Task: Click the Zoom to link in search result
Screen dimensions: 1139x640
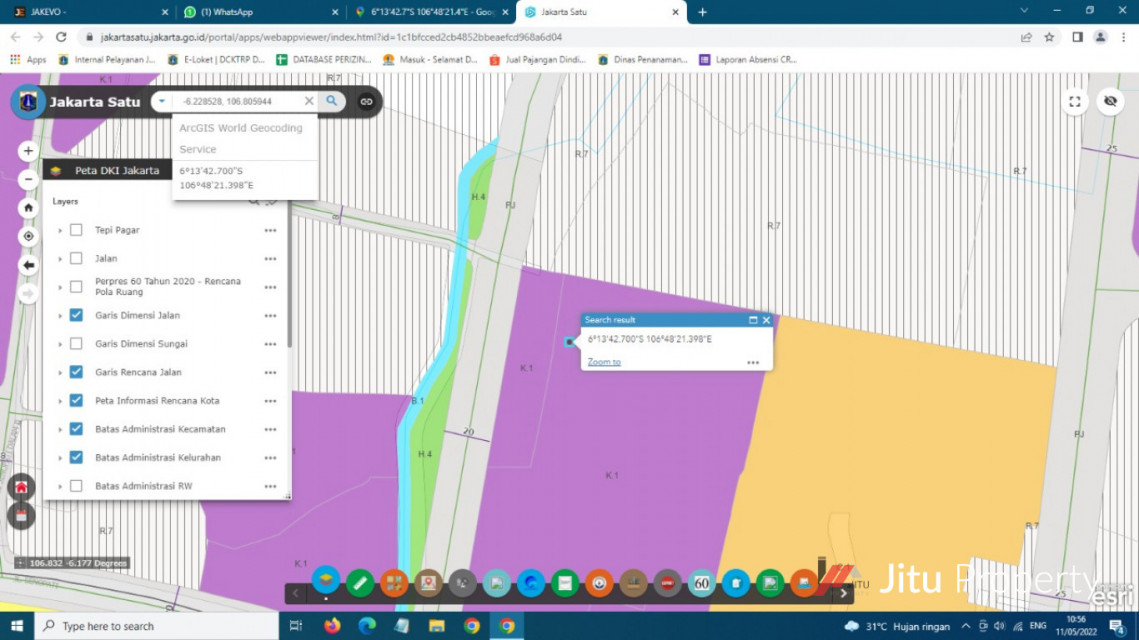Action: [x=604, y=362]
